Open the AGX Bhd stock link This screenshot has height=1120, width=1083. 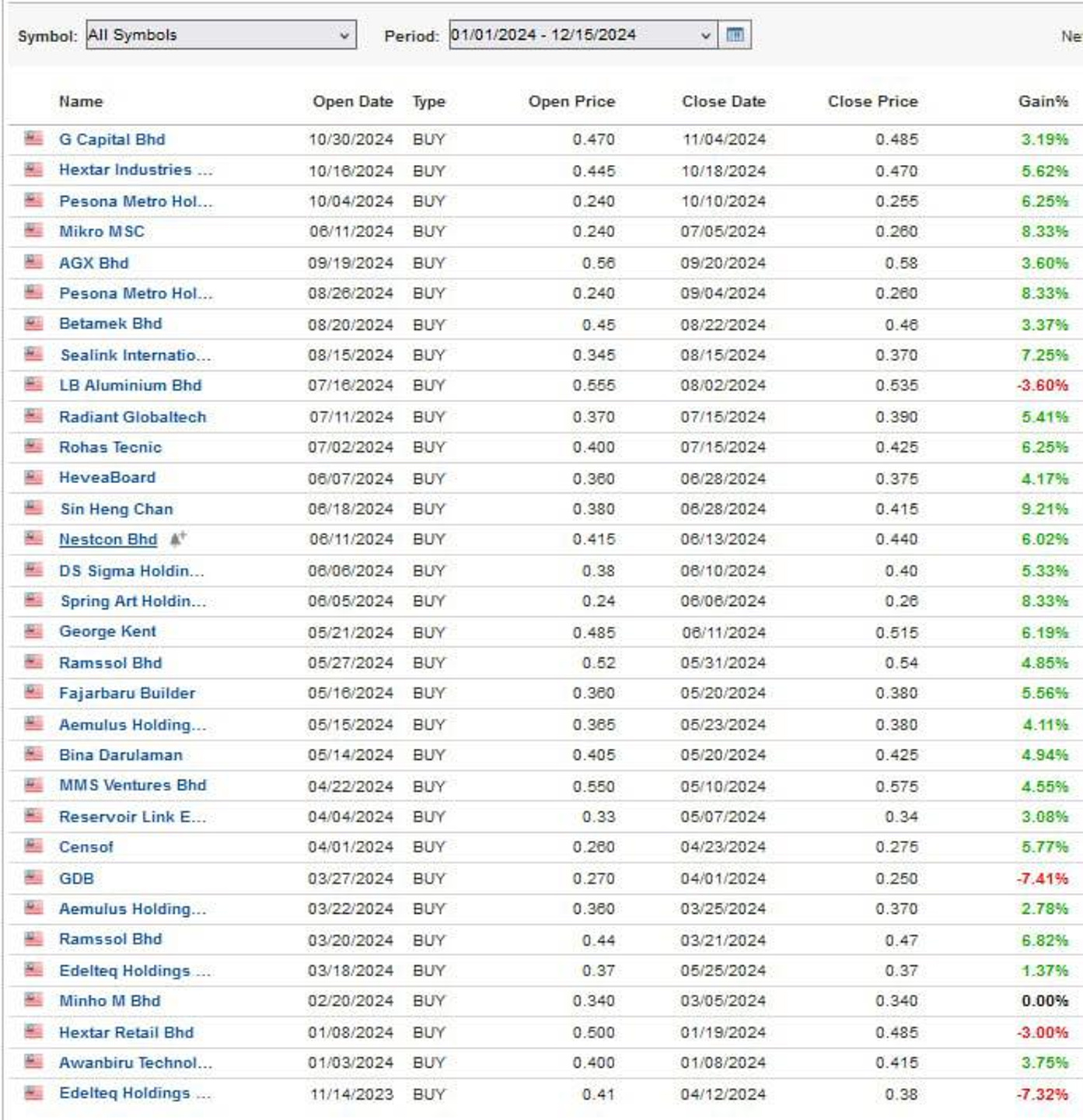pos(94,263)
